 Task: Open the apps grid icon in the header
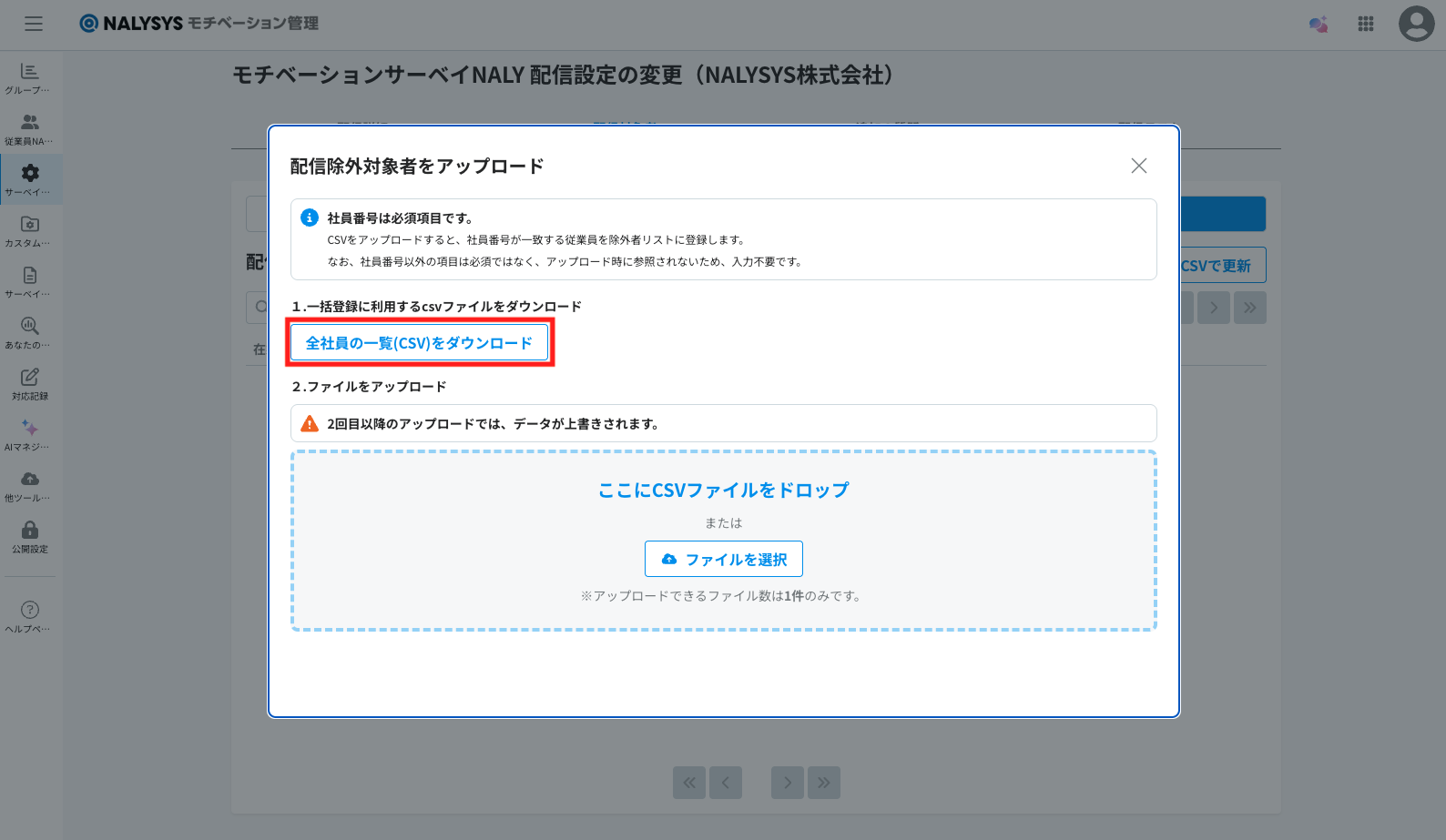[x=1366, y=25]
